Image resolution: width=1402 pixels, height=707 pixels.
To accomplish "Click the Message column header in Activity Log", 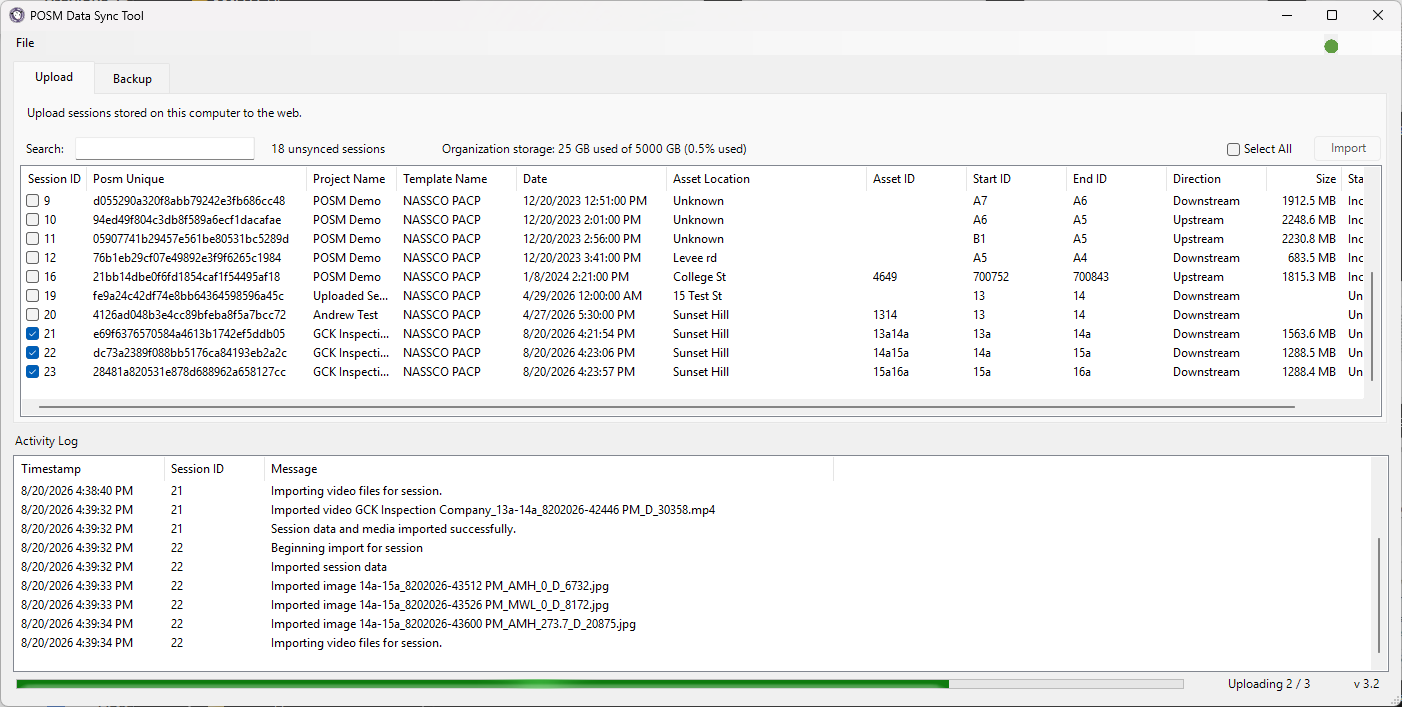I will (x=549, y=469).
